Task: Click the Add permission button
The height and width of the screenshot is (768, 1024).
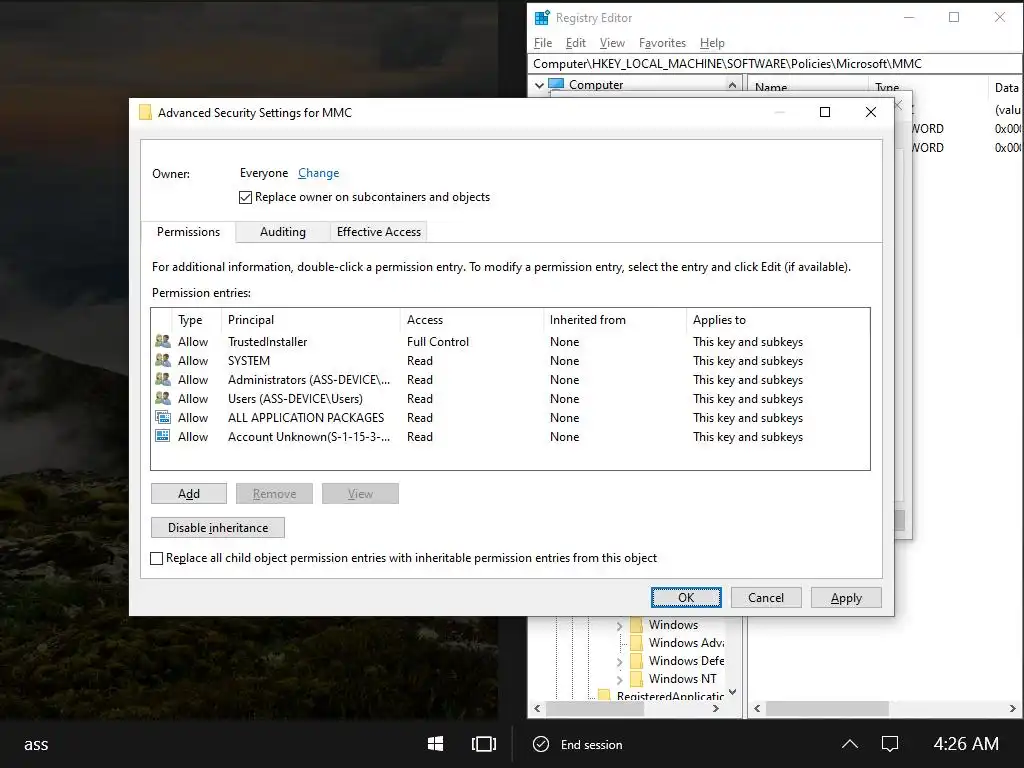Action: (189, 494)
